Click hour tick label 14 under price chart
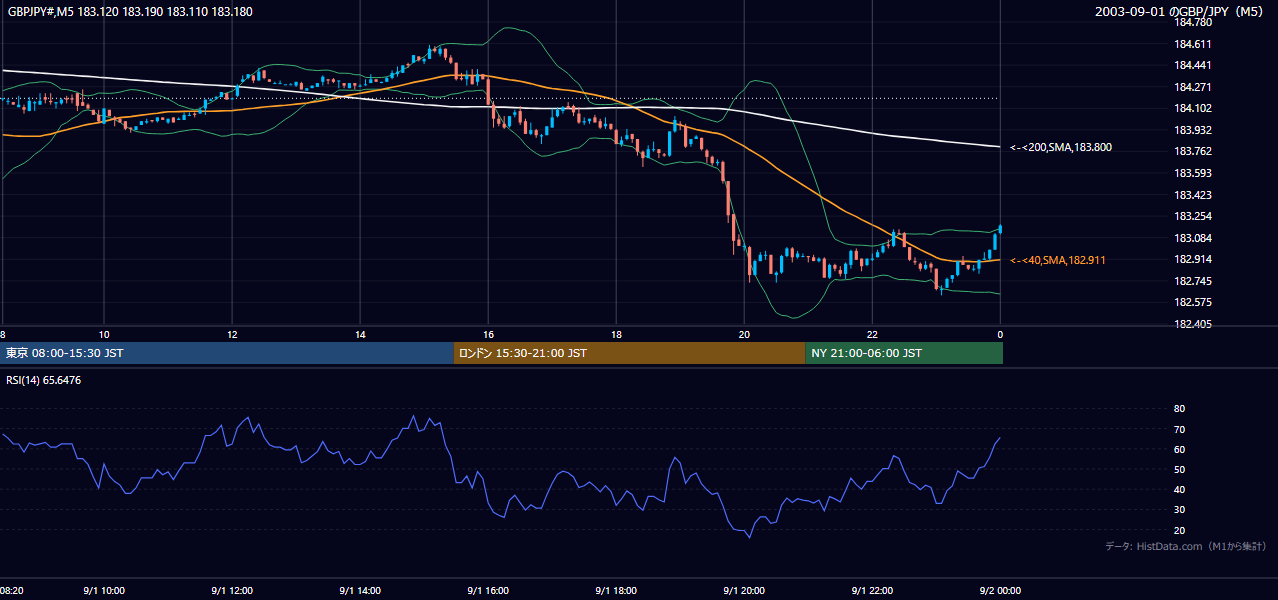1278x600 pixels. (x=360, y=334)
